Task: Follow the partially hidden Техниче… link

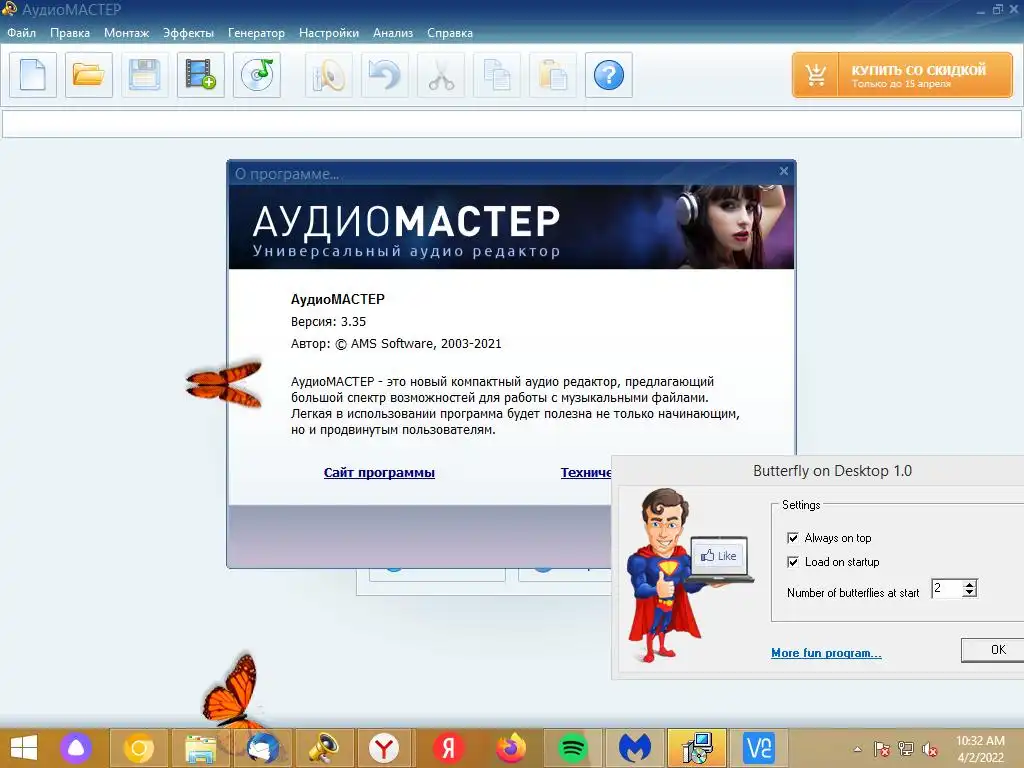Action: [x=586, y=472]
